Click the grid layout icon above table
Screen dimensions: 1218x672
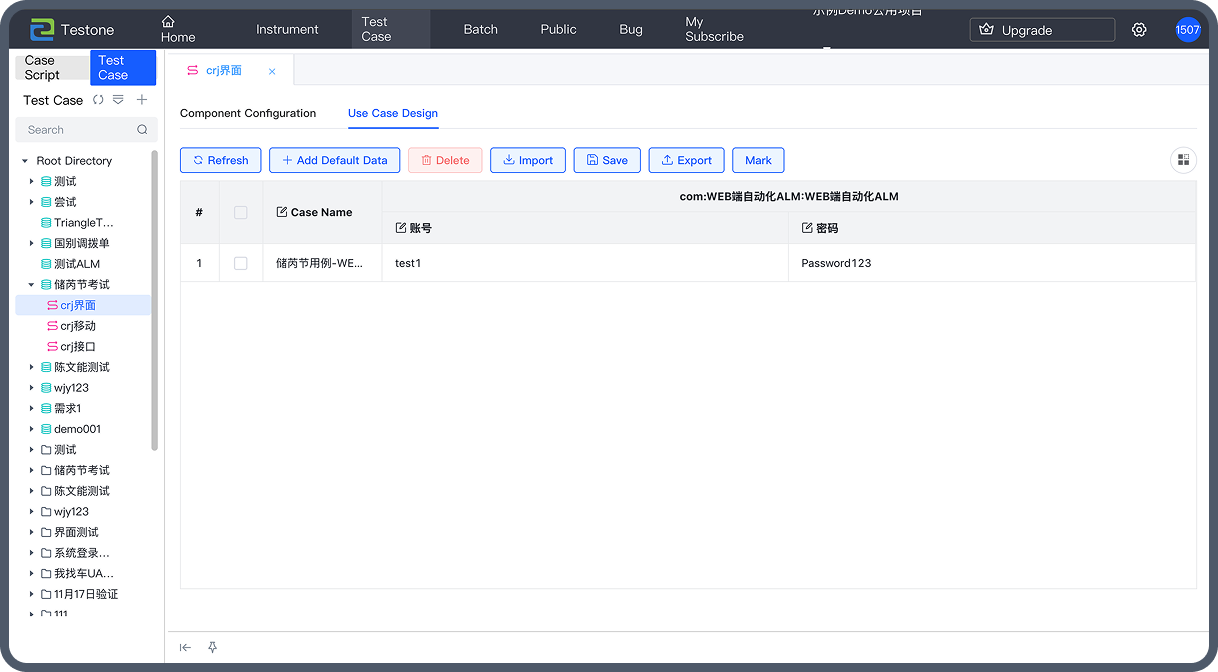click(1183, 160)
